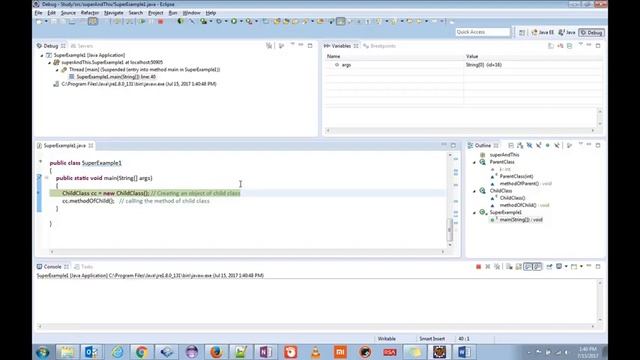The image size is (640, 360).
Task: Switch to Java perspective
Action: click(x=567, y=32)
